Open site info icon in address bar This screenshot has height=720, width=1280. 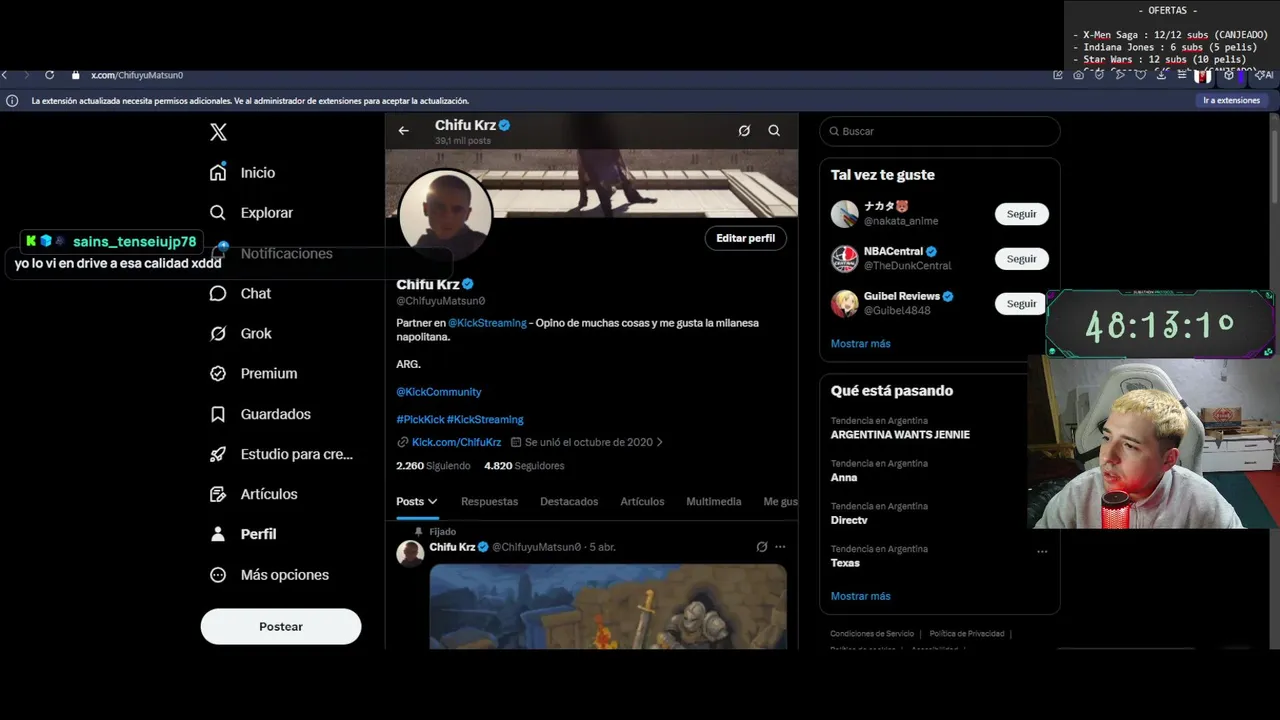pos(74,75)
